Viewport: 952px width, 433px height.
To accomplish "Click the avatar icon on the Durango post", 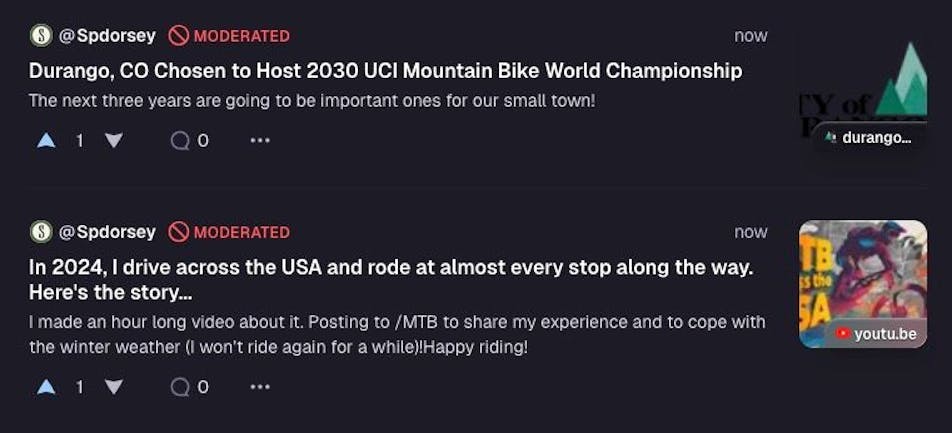I will (41, 36).
